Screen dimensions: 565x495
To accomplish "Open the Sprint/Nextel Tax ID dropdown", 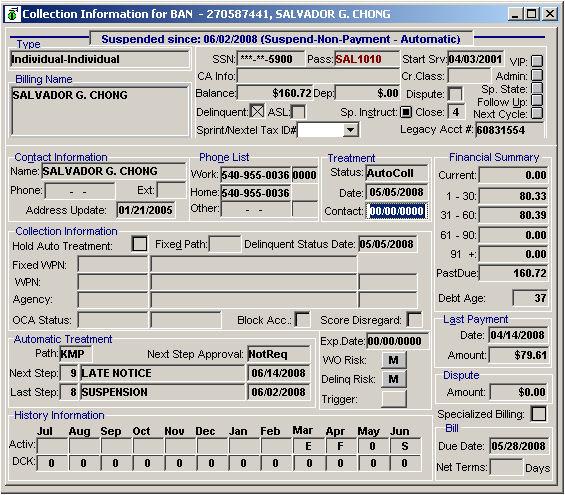I will (x=350, y=130).
